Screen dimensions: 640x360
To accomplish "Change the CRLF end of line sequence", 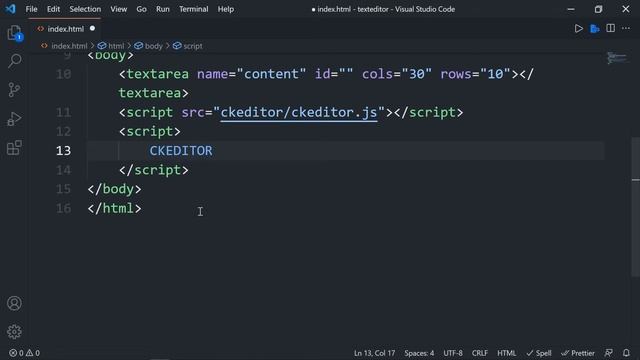I will 480,353.
